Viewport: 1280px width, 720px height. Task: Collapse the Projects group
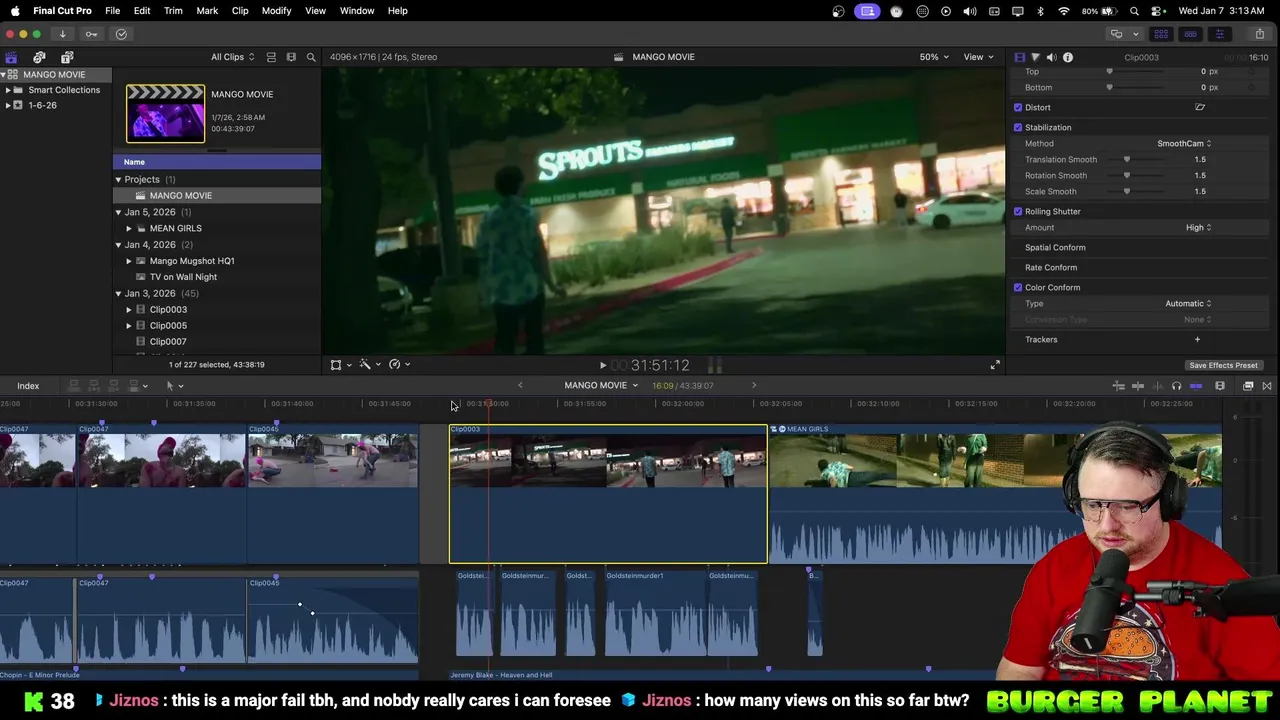click(x=118, y=180)
